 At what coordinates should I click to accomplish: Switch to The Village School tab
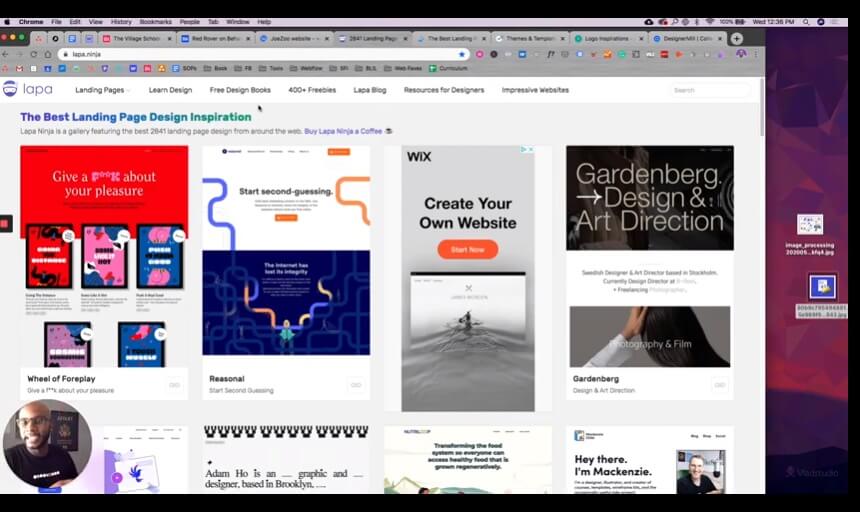click(137, 39)
